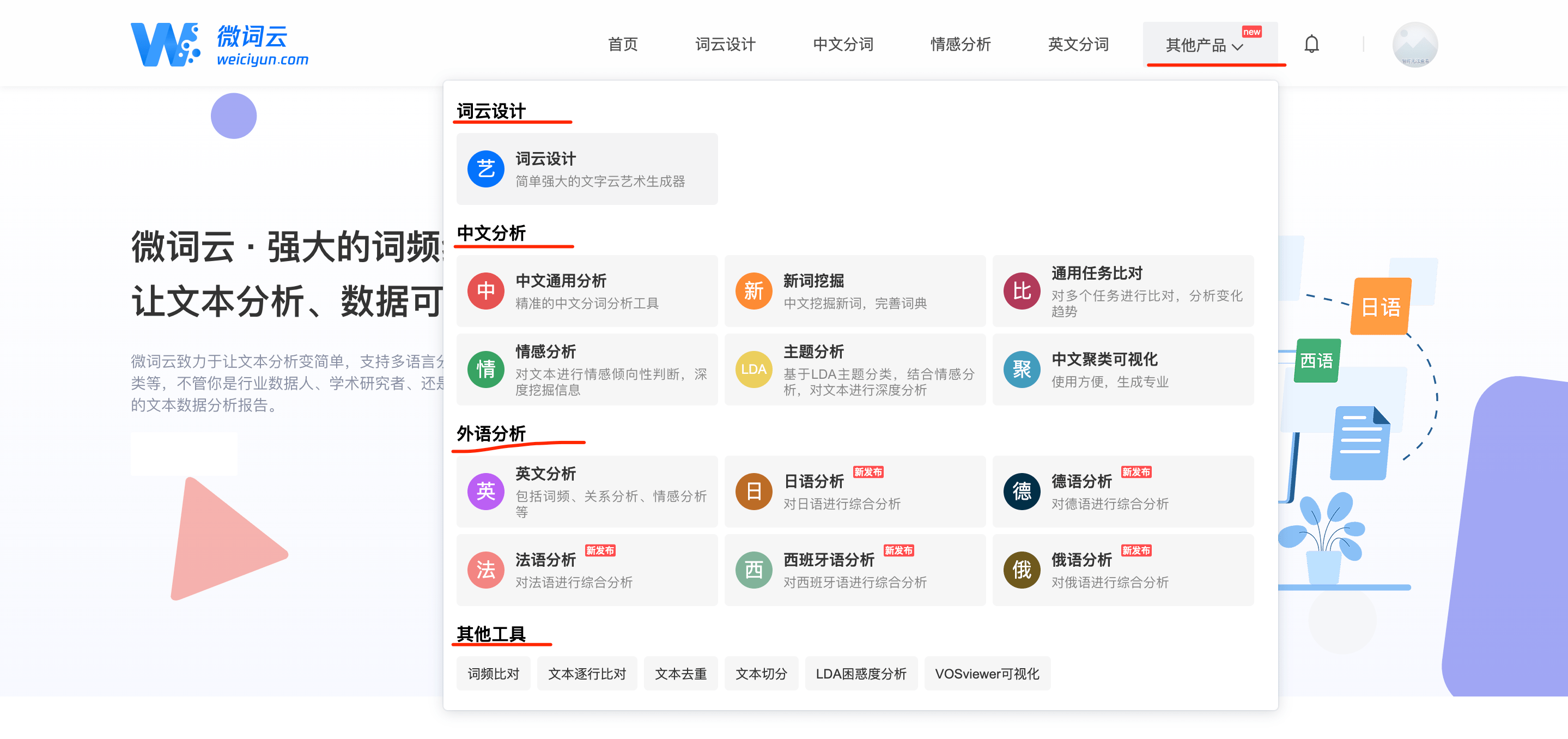The height and width of the screenshot is (739, 1568).
Task: Switch to the 情感分析 navigation item
Action: pos(961,45)
